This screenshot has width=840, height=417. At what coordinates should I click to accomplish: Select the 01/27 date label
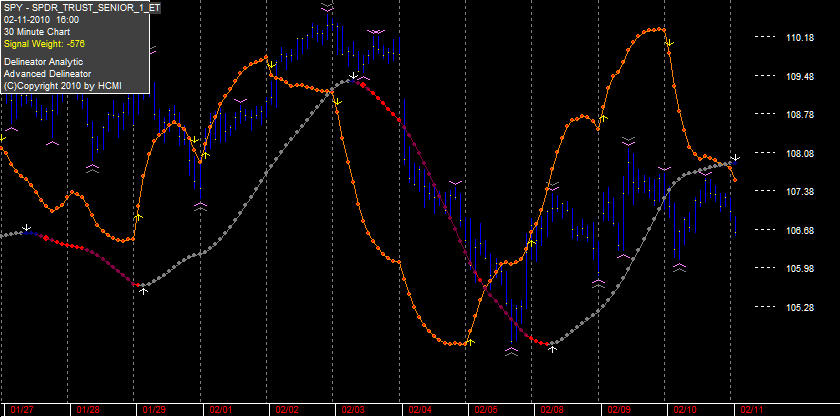[21, 409]
